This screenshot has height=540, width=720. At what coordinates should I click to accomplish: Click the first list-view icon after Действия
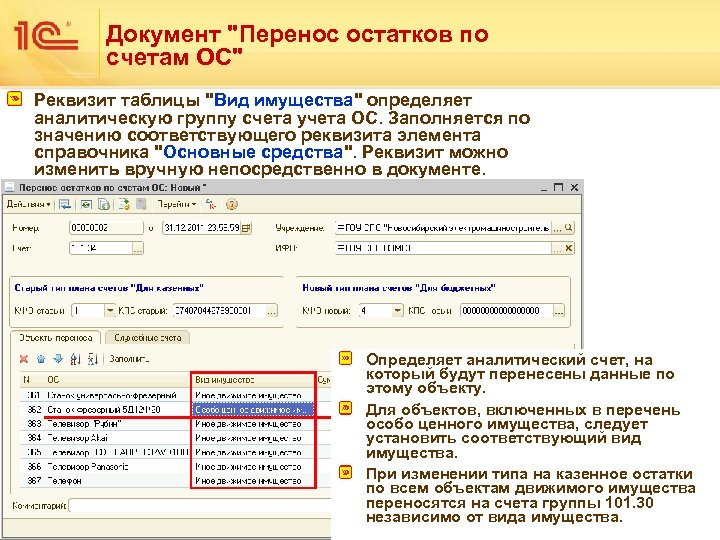(65, 204)
